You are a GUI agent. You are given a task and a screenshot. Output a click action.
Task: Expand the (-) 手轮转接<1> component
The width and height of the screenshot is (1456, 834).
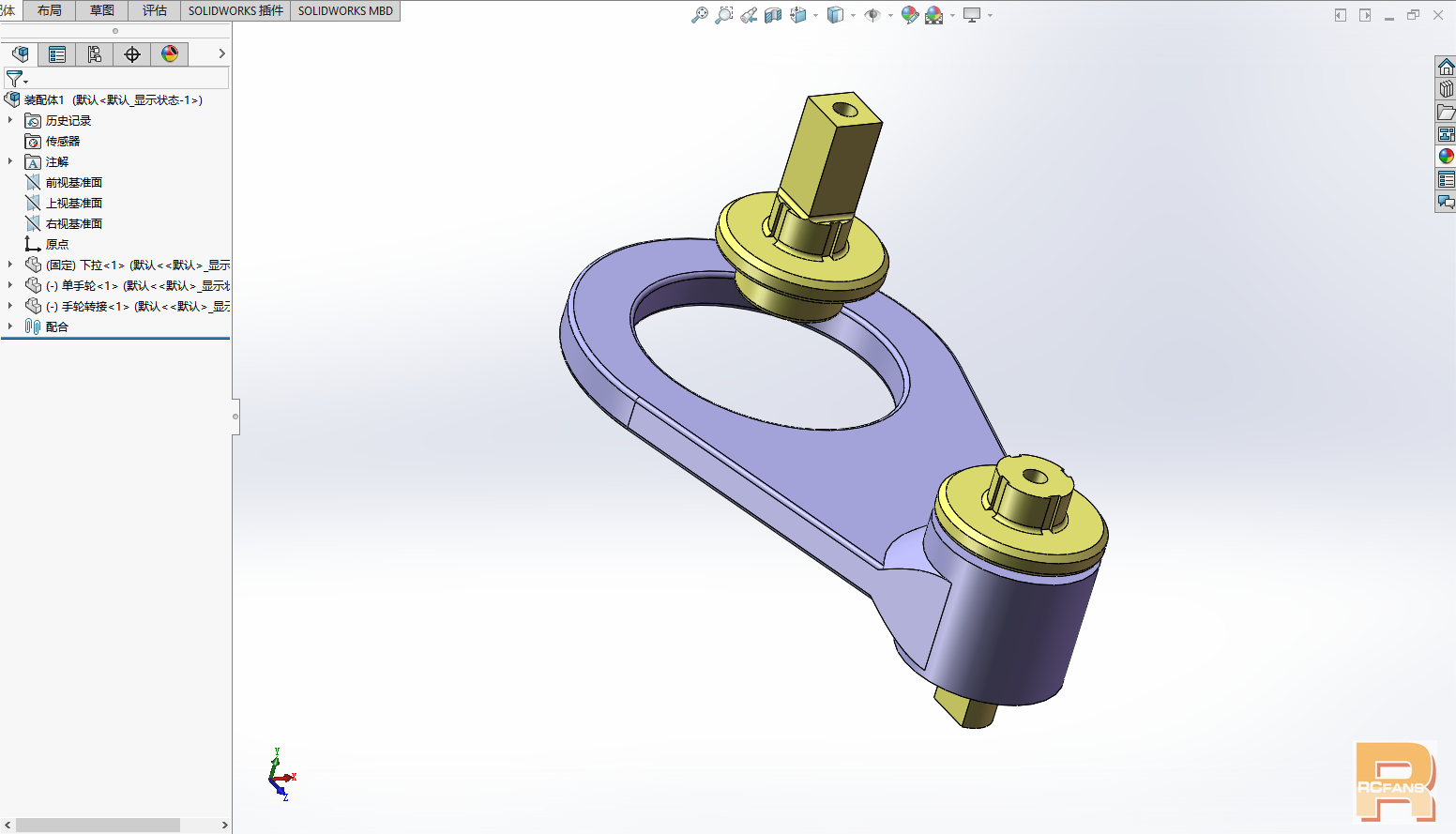(10, 306)
